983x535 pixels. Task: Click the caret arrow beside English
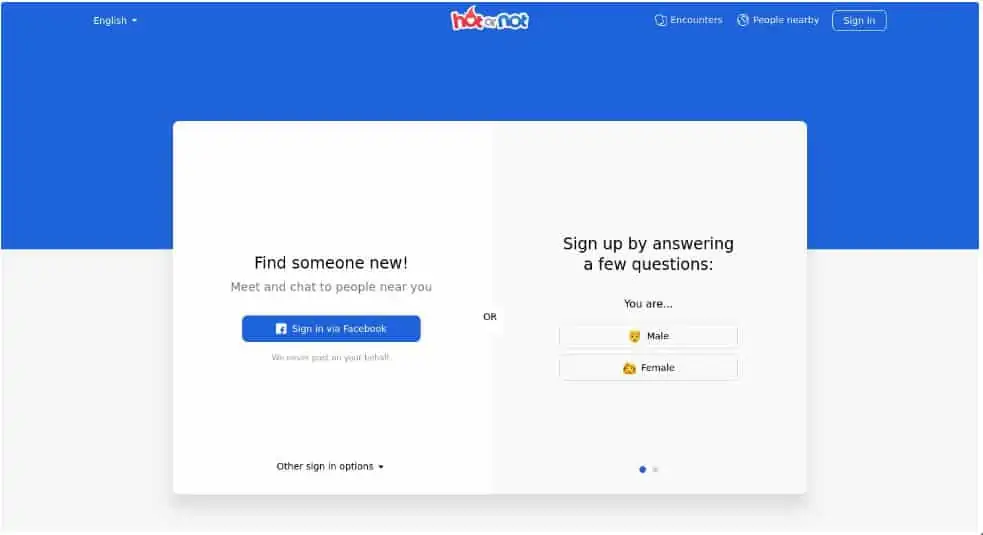point(134,21)
